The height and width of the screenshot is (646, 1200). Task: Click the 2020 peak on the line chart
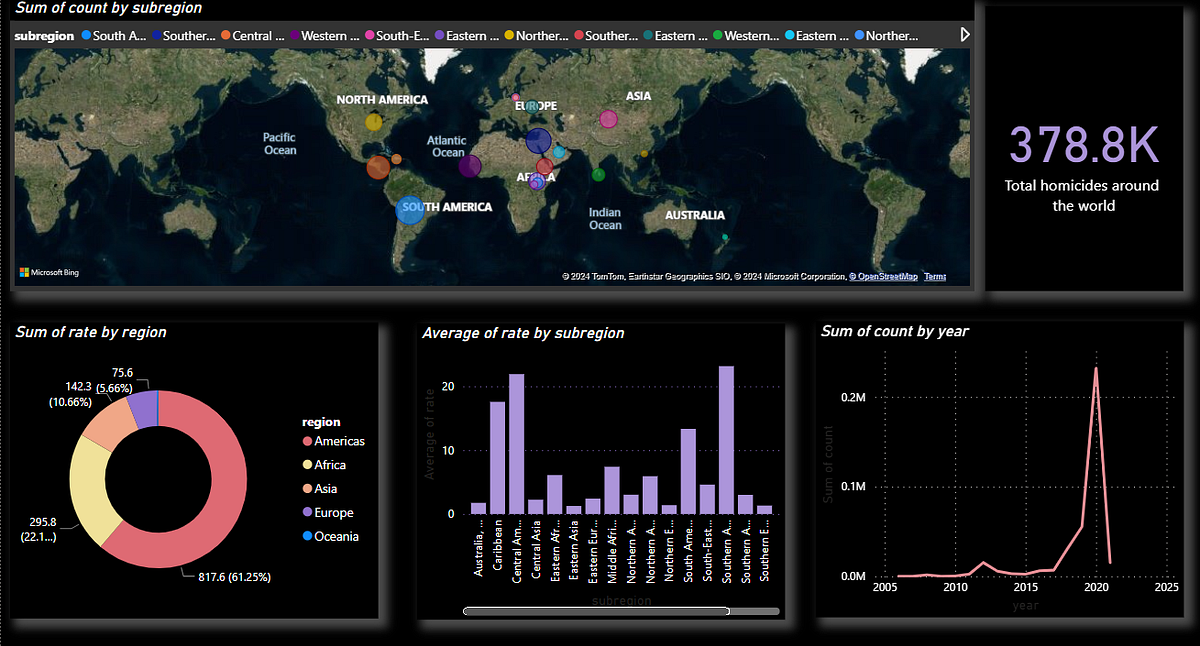point(1096,370)
